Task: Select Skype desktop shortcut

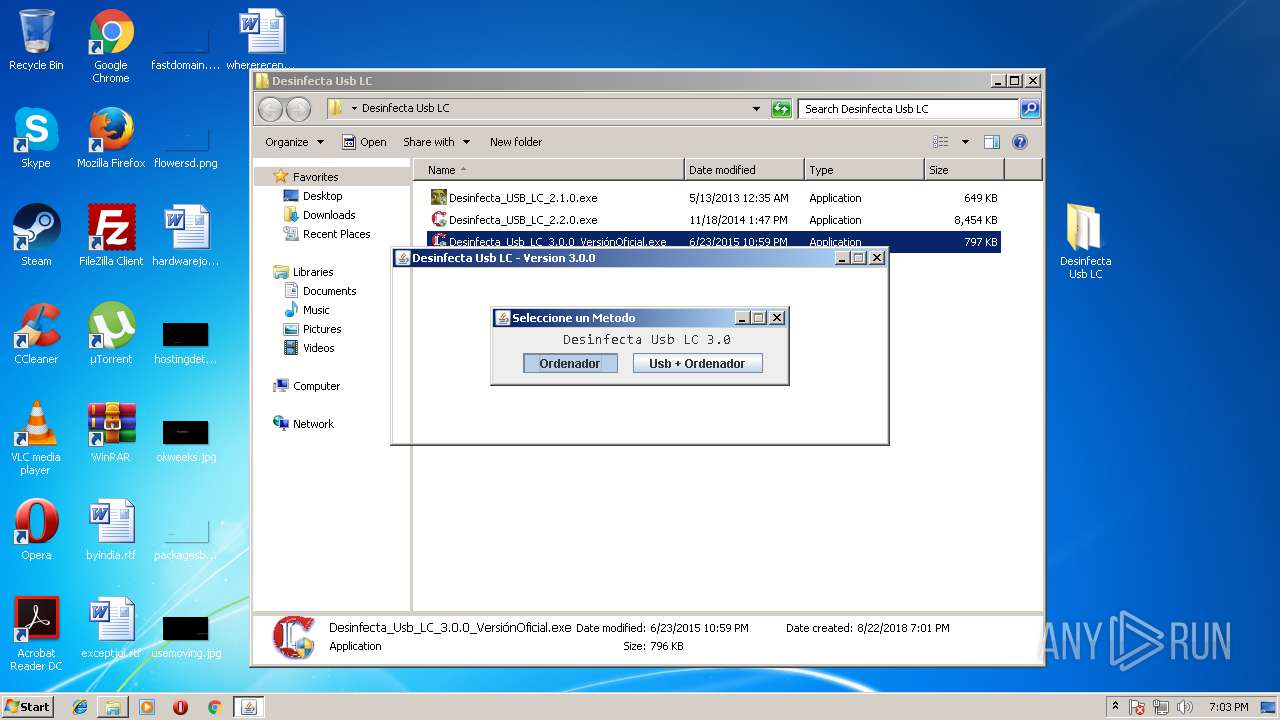Action: (36, 138)
